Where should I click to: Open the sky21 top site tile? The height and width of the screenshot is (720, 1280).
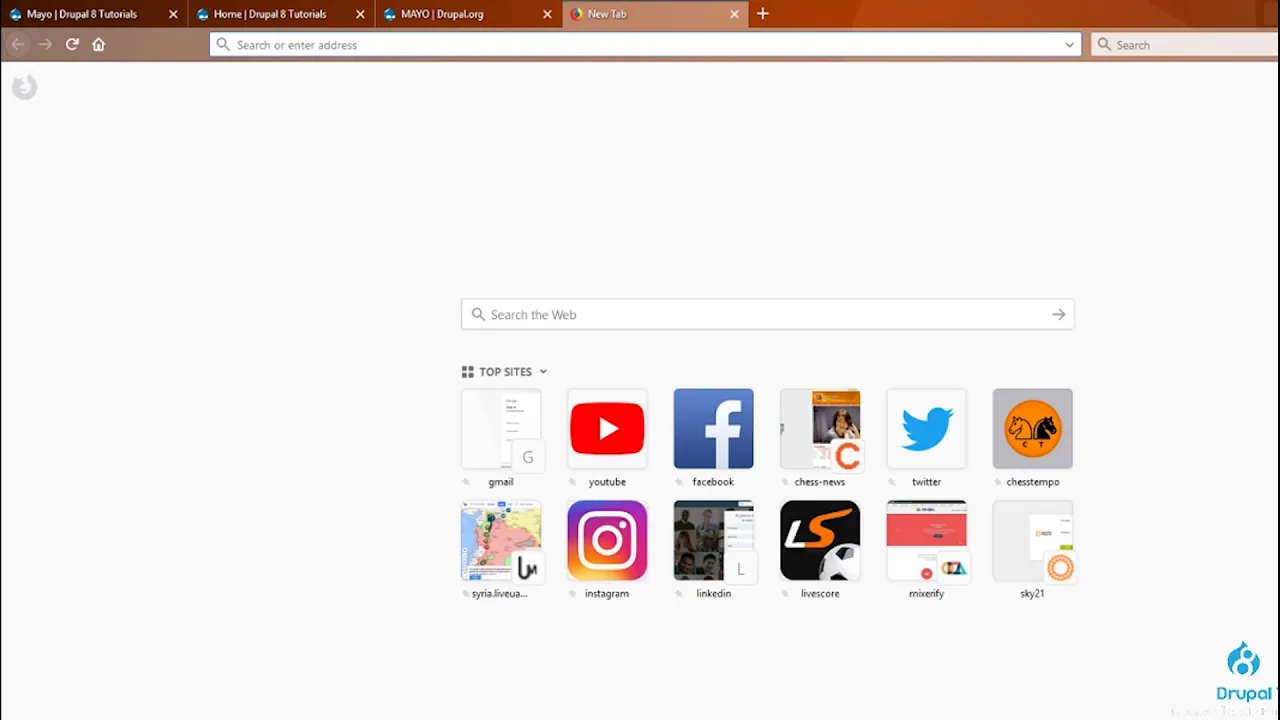1032,540
